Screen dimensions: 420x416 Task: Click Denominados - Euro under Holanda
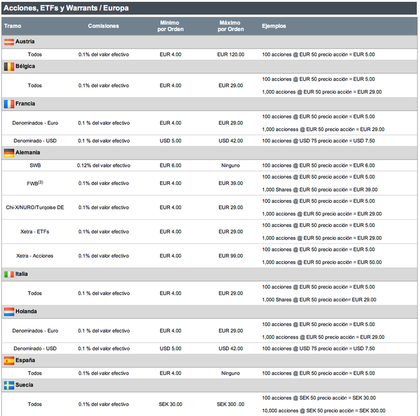tap(35, 331)
